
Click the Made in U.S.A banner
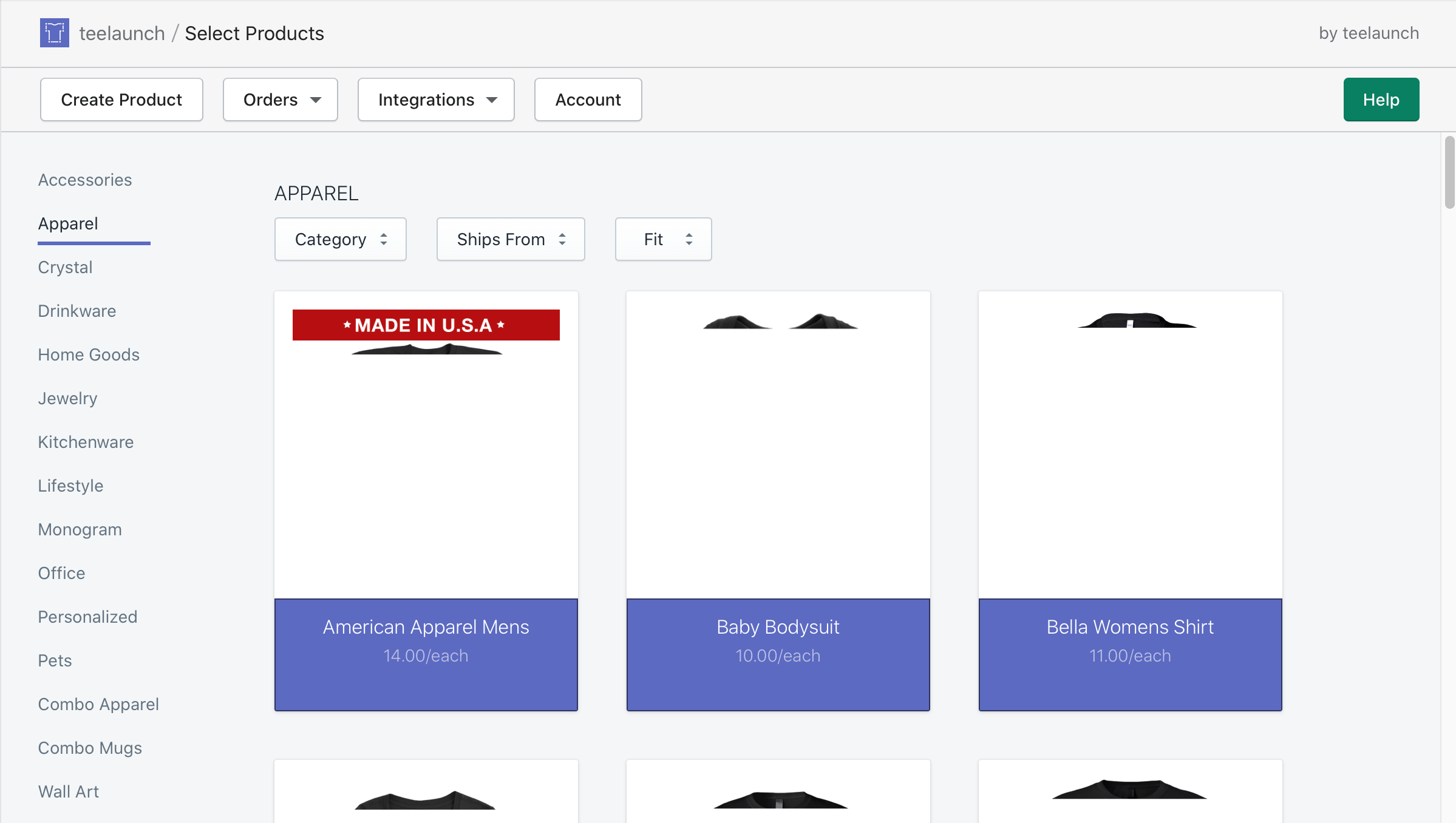tap(426, 325)
